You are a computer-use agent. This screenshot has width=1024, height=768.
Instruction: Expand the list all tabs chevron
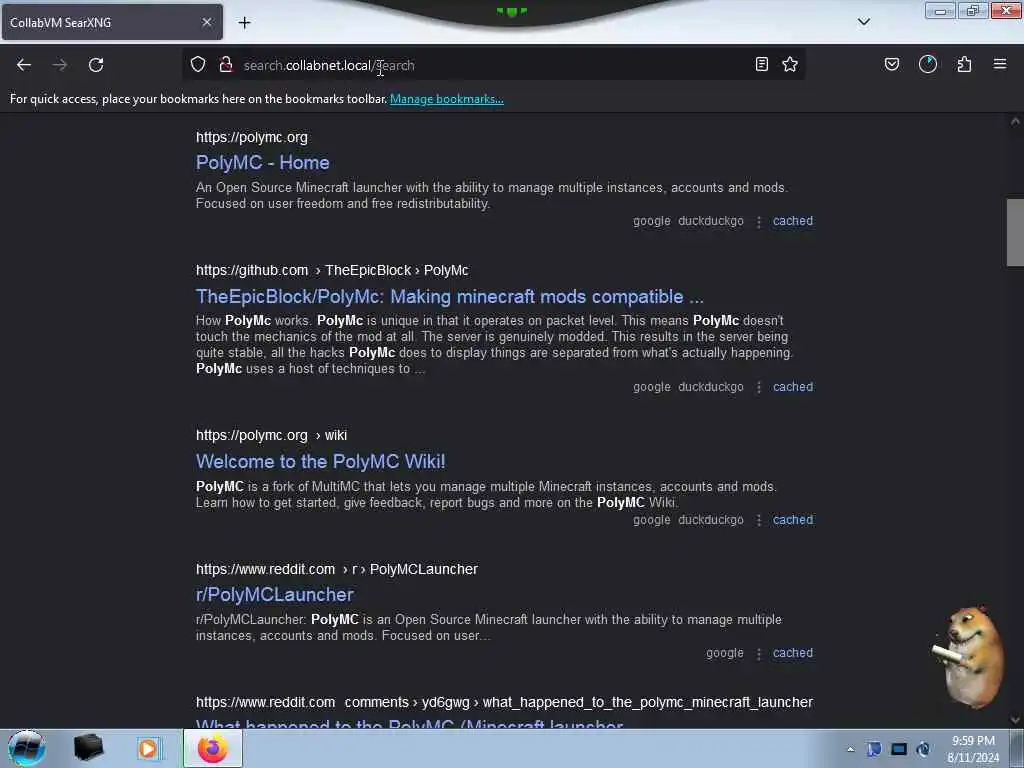864,22
